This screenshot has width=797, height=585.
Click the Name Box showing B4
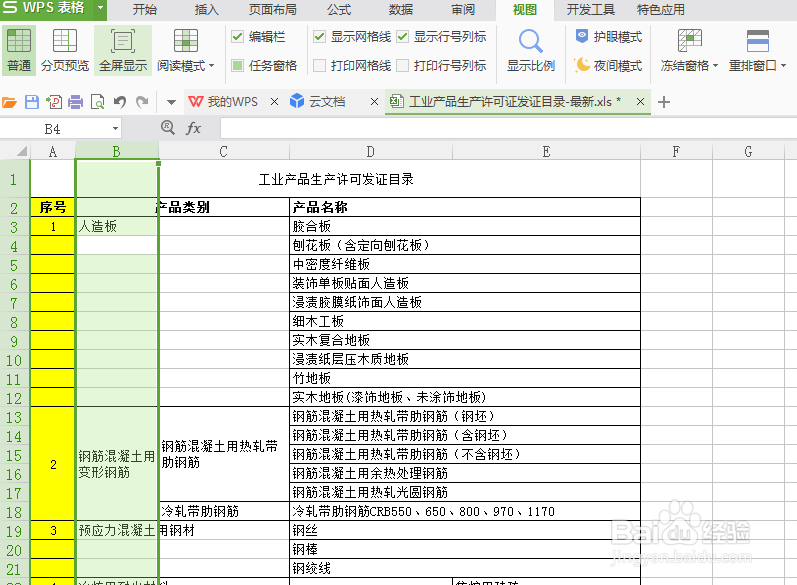(53, 129)
